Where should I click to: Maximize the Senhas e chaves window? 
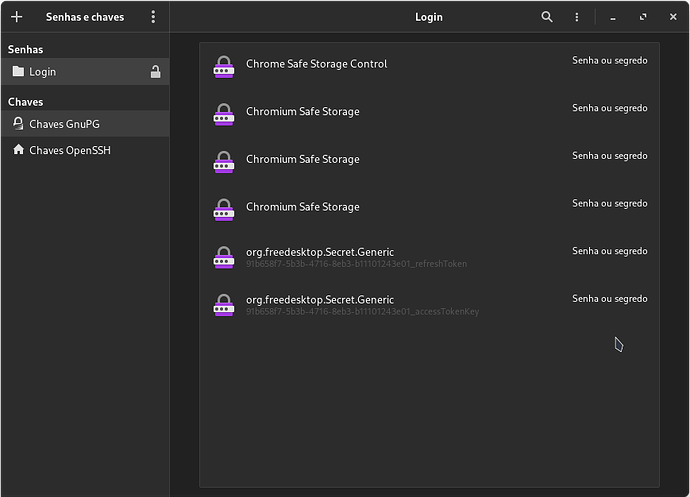[642, 17]
